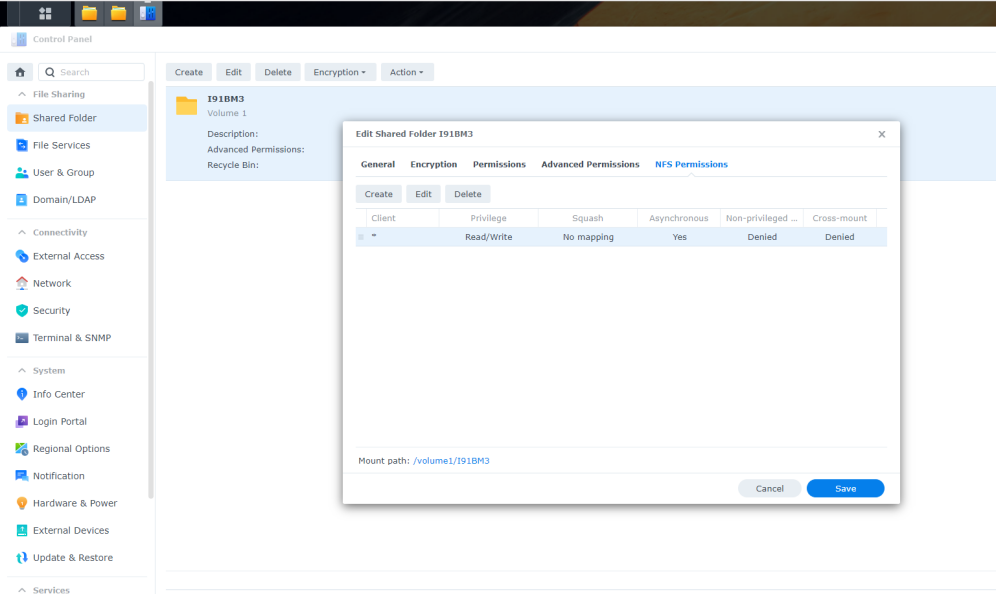The width and height of the screenshot is (996, 594).
Task: Switch to the General tab
Action: point(377,164)
